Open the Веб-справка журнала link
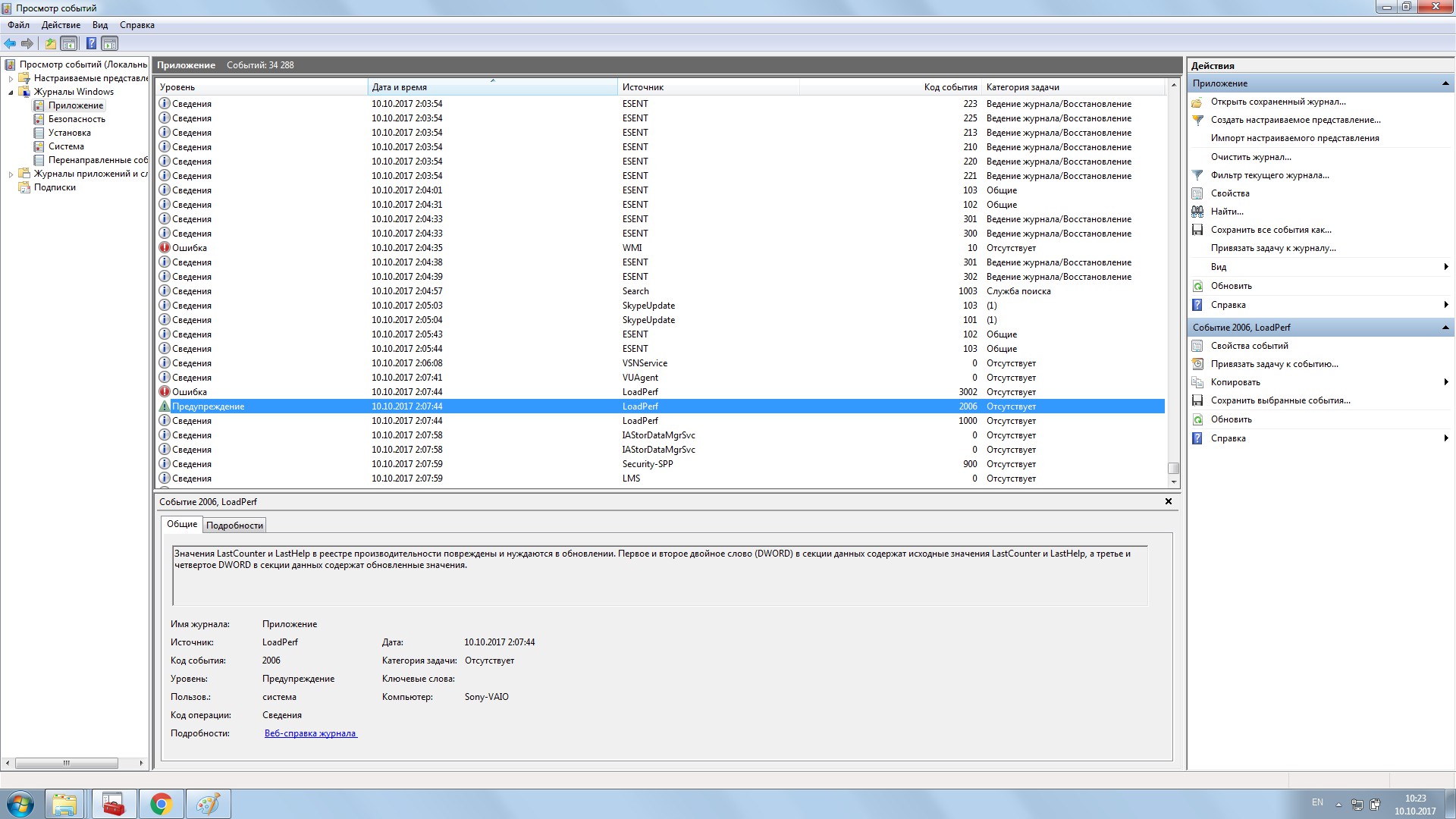1456x819 pixels. 310,733
